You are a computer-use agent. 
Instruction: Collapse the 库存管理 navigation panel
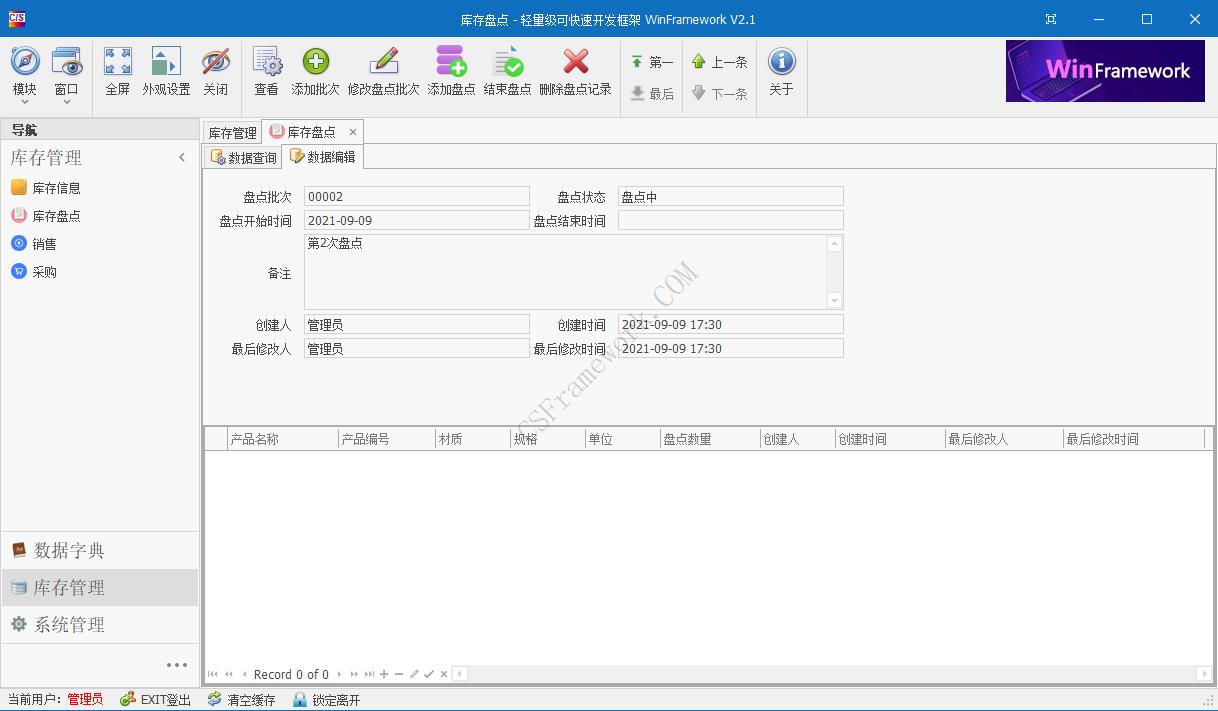[182, 157]
